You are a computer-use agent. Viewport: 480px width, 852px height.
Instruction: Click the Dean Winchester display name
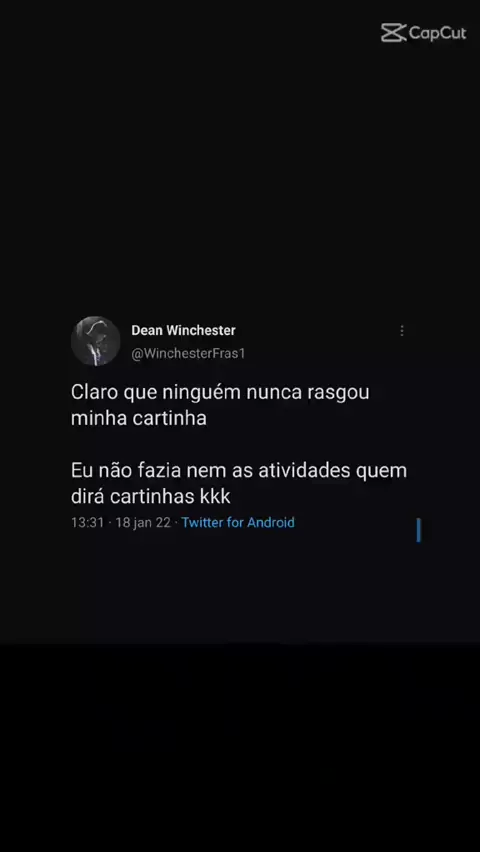[183, 330]
